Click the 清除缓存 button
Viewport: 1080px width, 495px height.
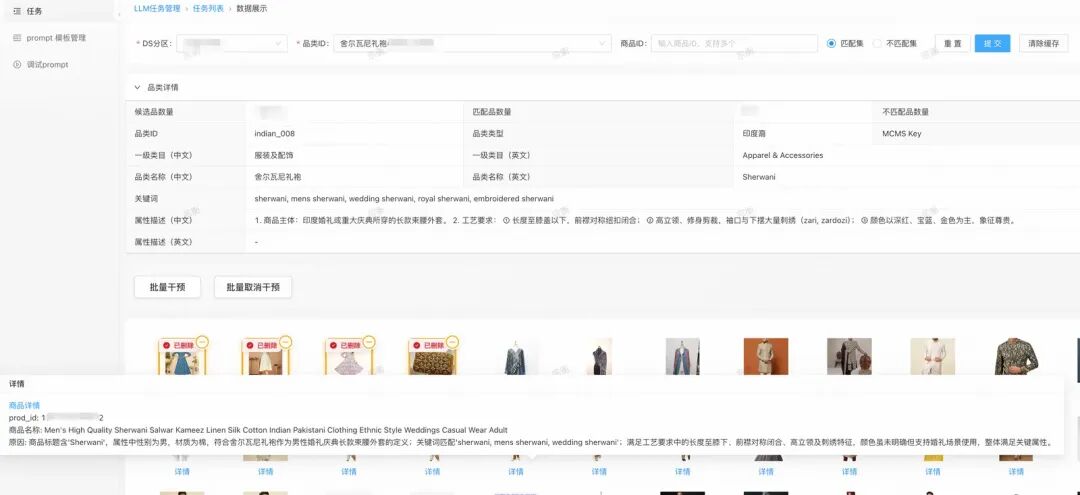pos(1043,43)
